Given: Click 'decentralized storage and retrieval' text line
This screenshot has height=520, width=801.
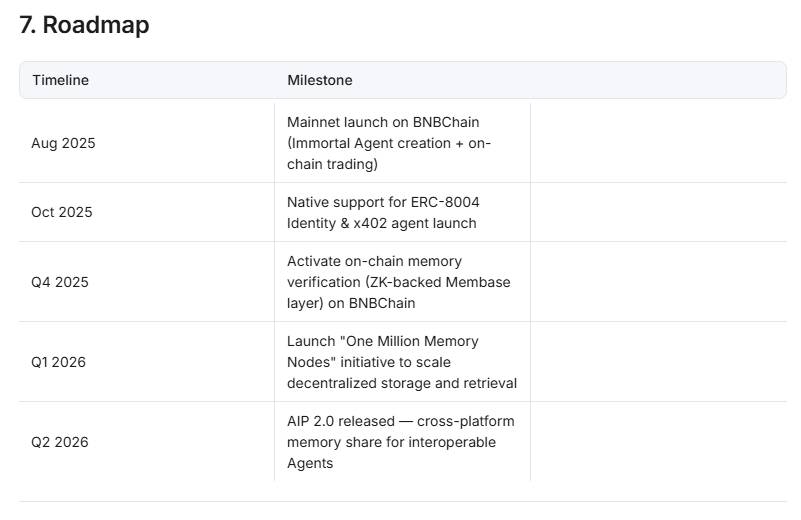Looking at the screenshot, I should click(x=402, y=383).
